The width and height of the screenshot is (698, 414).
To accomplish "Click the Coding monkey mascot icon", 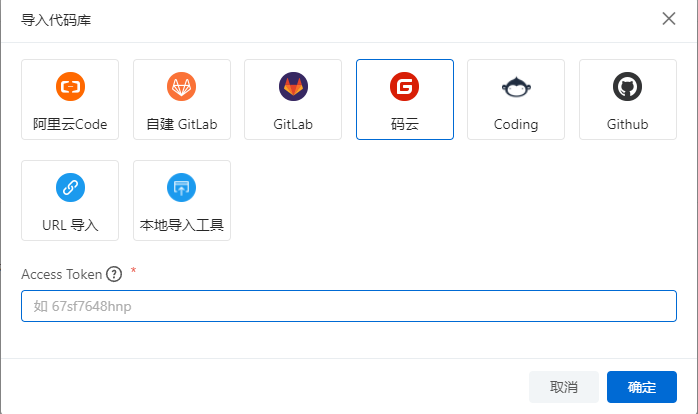I will (x=516, y=87).
